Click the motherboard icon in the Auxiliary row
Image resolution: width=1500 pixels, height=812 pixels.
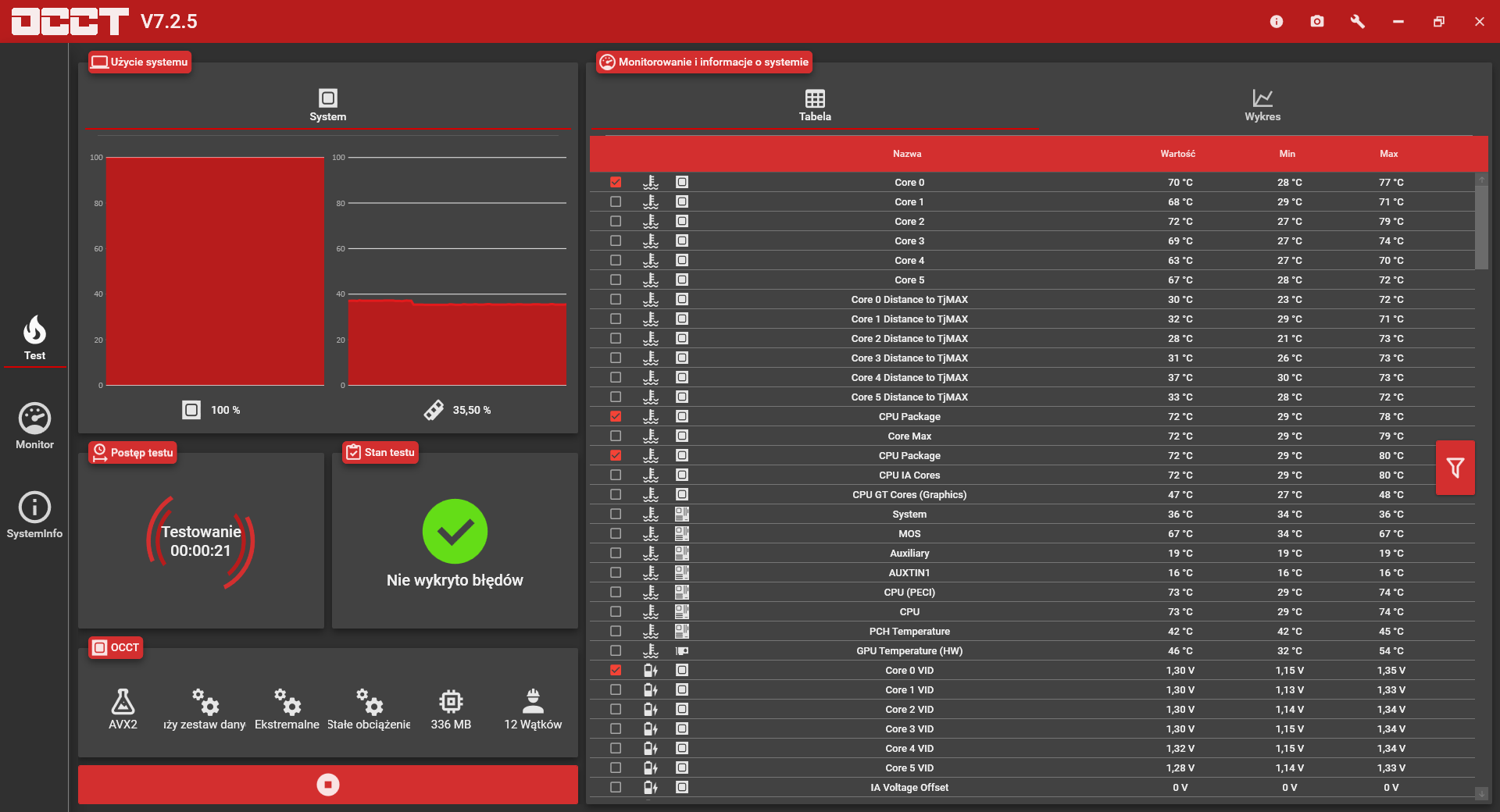click(x=682, y=553)
